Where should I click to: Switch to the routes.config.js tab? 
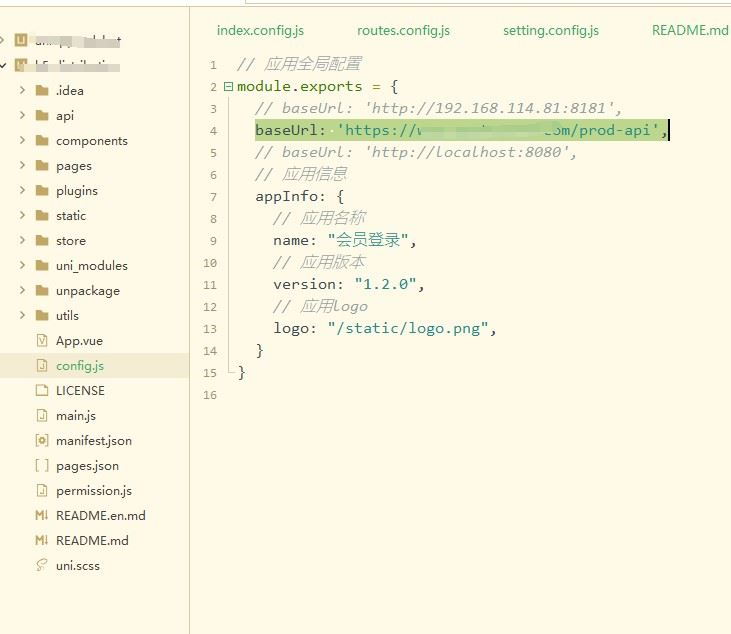(x=403, y=30)
